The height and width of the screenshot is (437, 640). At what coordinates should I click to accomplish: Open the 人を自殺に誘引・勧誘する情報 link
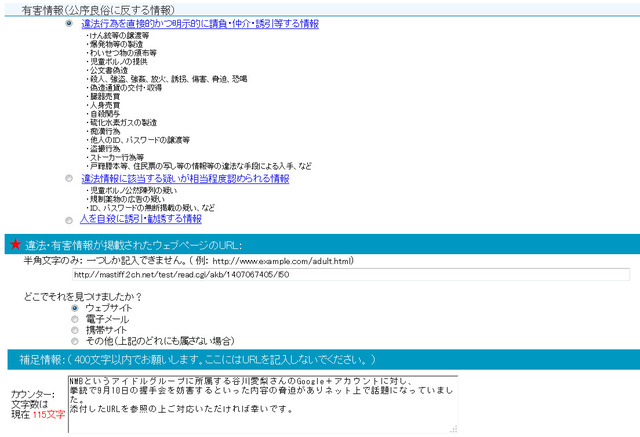[x=141, y=219]
